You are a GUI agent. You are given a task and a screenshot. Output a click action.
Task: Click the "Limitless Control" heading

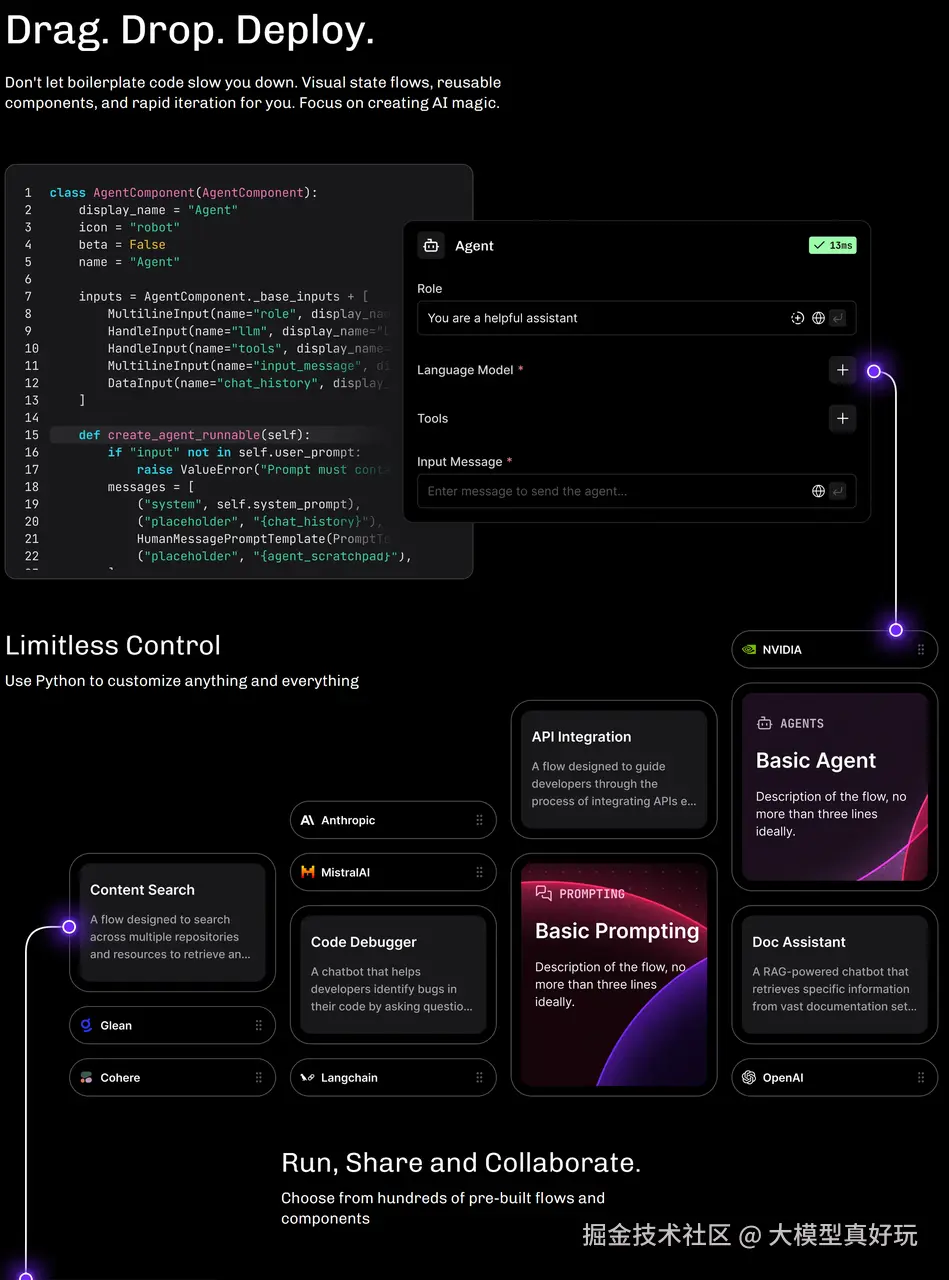coord(113,645)
